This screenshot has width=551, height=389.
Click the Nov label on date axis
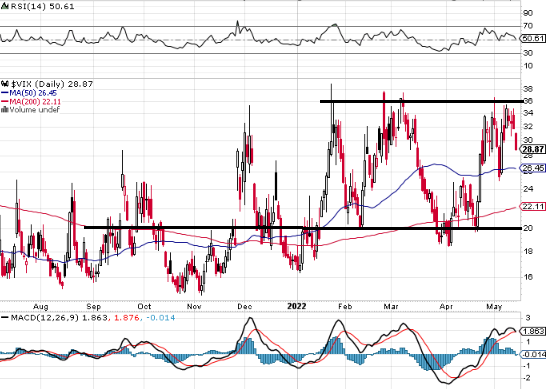(x=194, y=306)
